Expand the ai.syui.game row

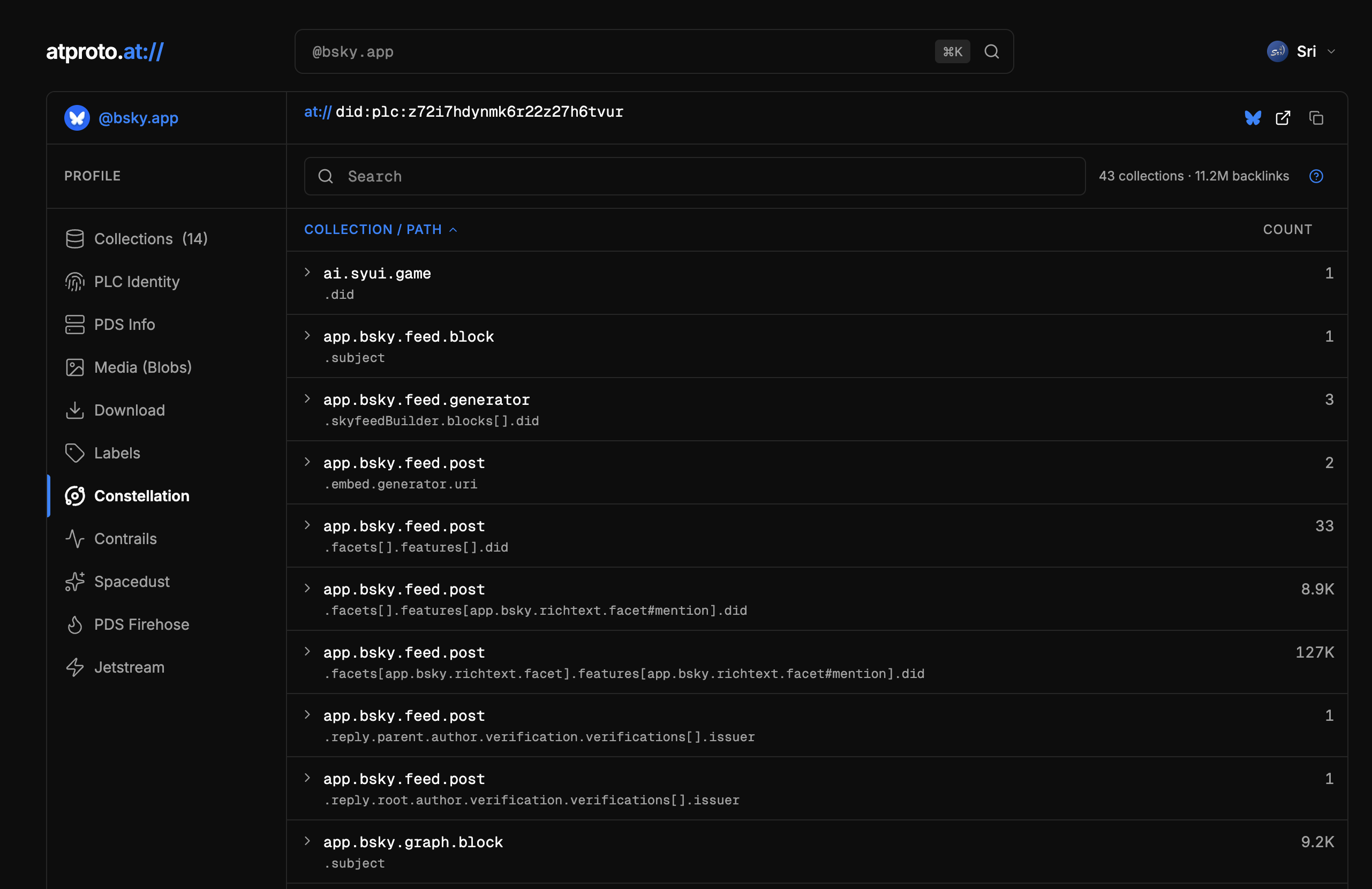point(307,273)
